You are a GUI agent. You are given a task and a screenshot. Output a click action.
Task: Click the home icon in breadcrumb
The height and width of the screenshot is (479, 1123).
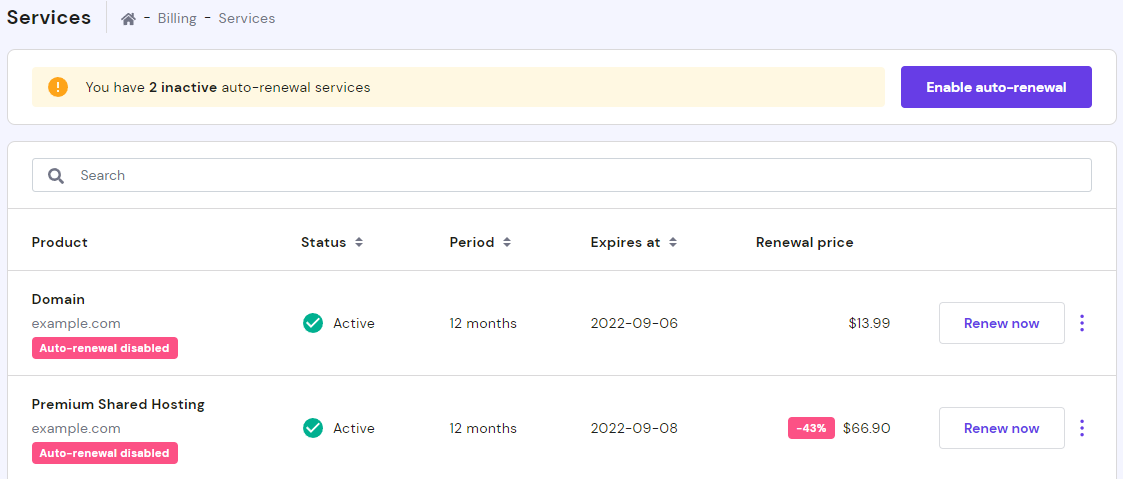(128, 19)
